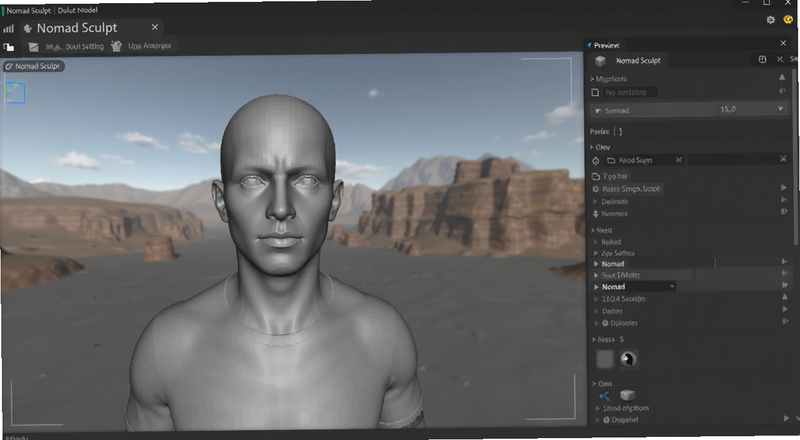Select the blue viewport thumbnail in corner
The height and width of the screenshot is (440, 800).
pos(15,93)
